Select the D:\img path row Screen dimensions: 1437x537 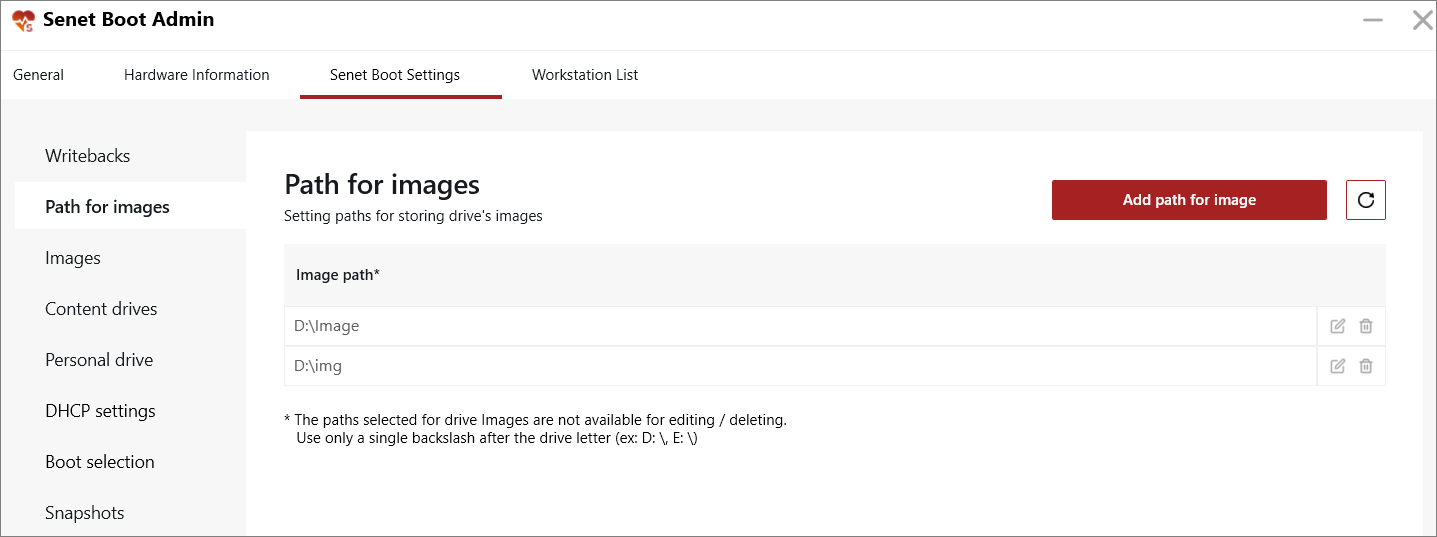click(x=800, y=366)
